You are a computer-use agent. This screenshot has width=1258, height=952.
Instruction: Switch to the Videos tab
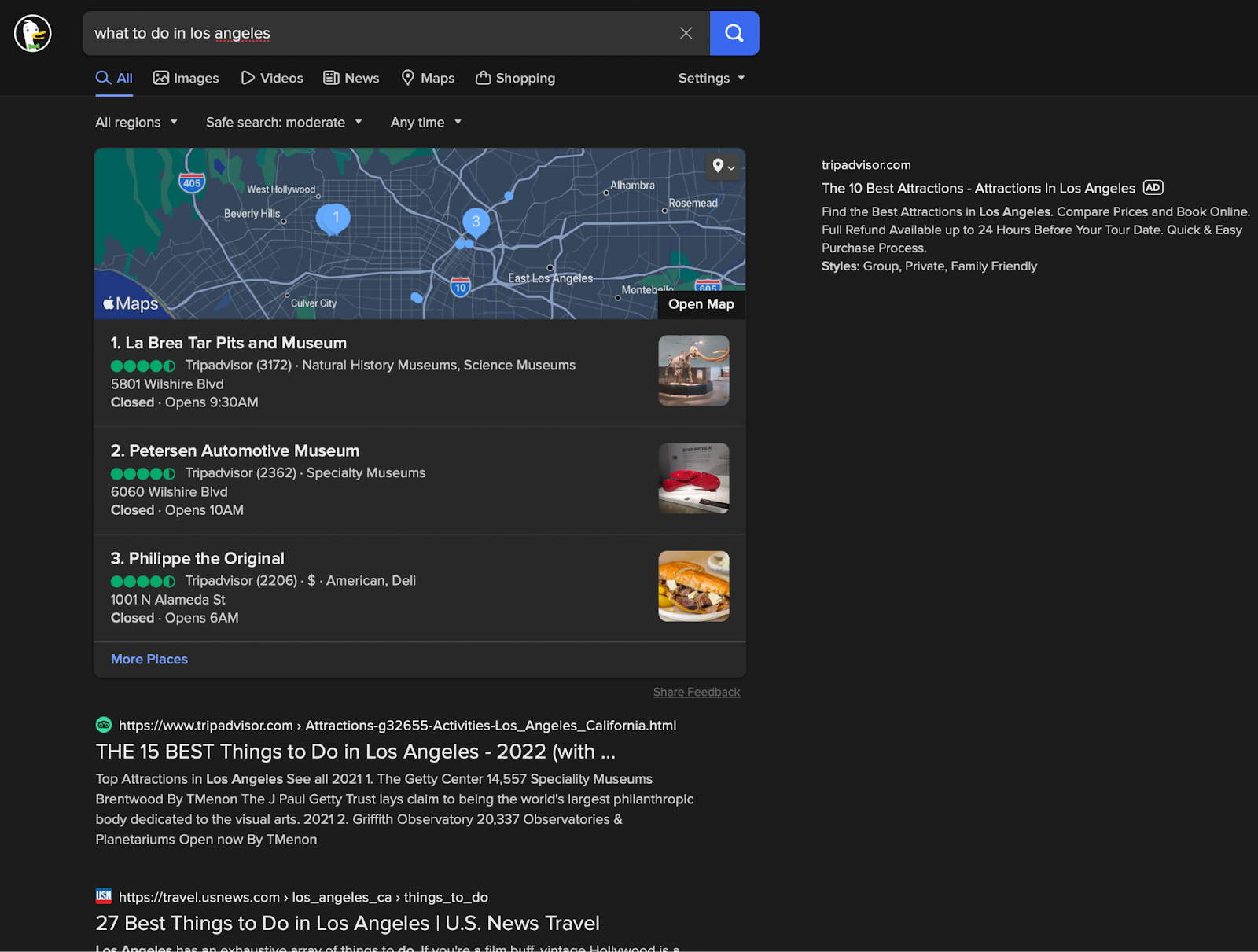click(272, 78)
